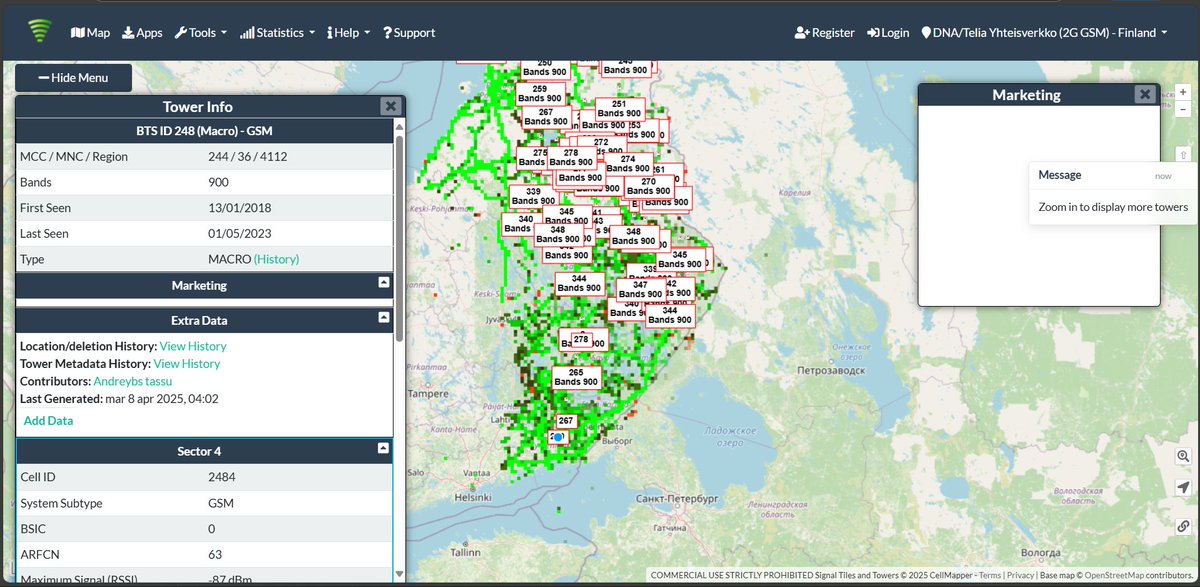The height and width of the screenshot is (587, 1200).
Task: Click the Login link
Action: (x=888, y=33)
